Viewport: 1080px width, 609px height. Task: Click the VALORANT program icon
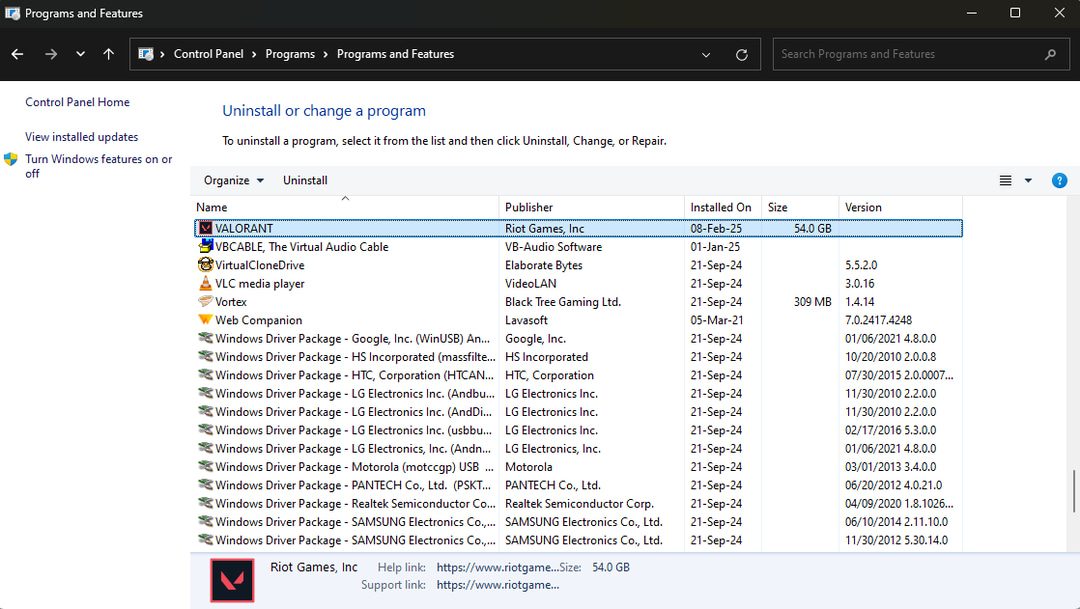pyautogui.click(x=207, y=227)
